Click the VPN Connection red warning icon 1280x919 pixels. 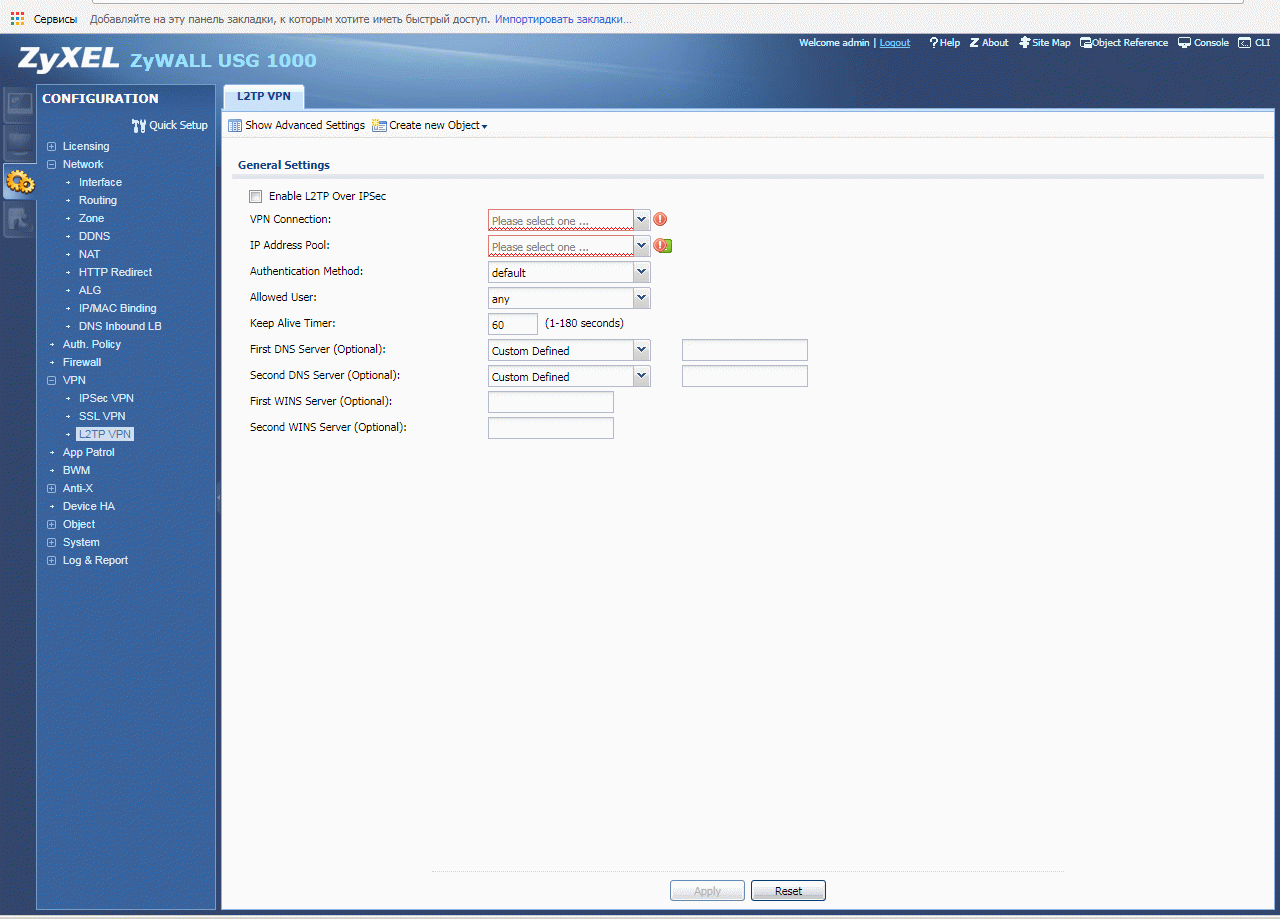point(660,219)
